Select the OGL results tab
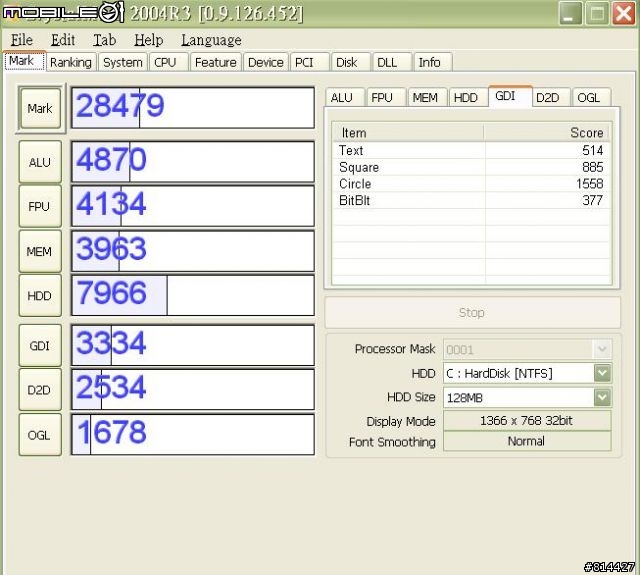Image resolution: width=640 pixels, height=575 pixels. tap(589, 97)
